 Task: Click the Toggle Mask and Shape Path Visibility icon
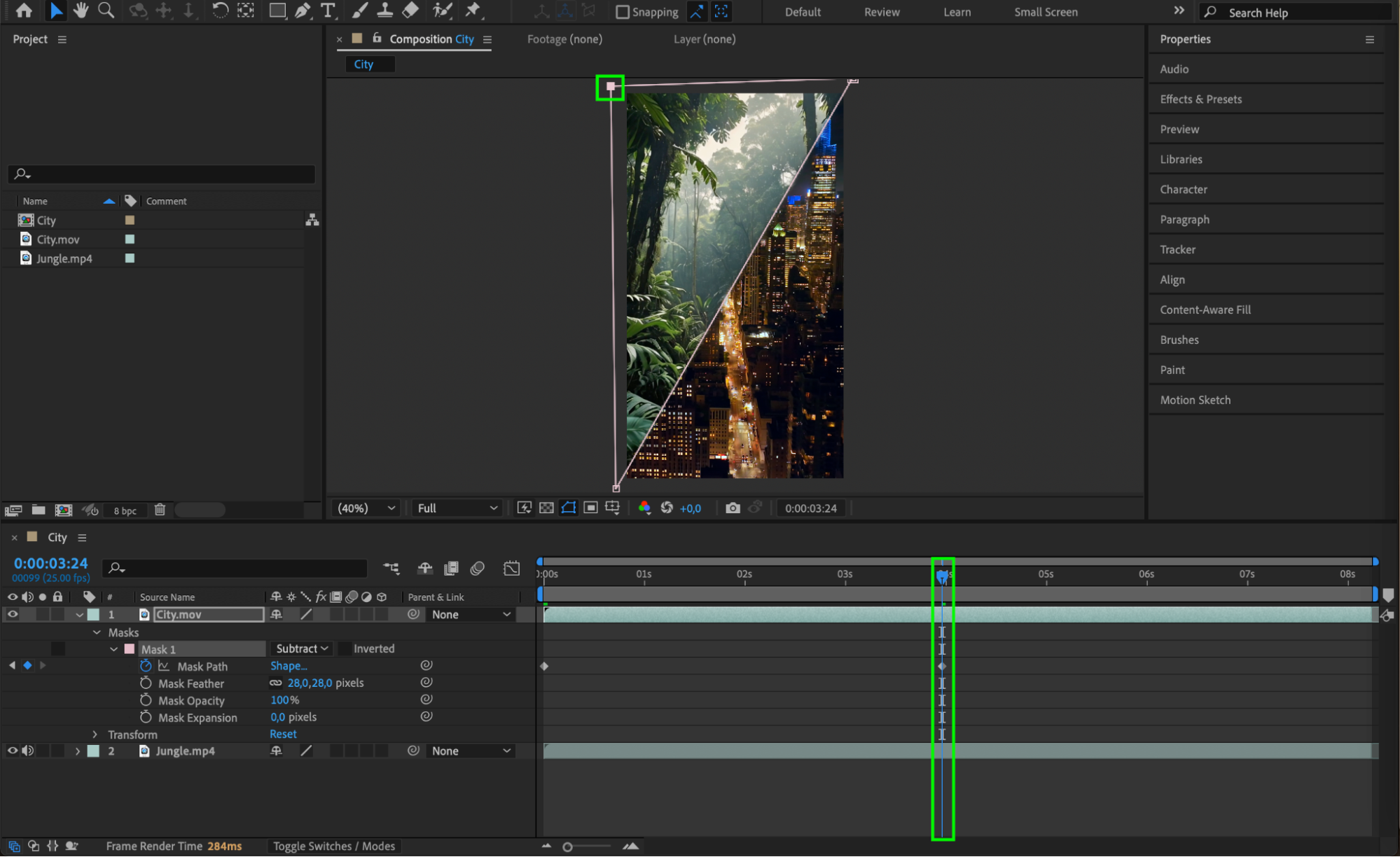click(569, 508)
